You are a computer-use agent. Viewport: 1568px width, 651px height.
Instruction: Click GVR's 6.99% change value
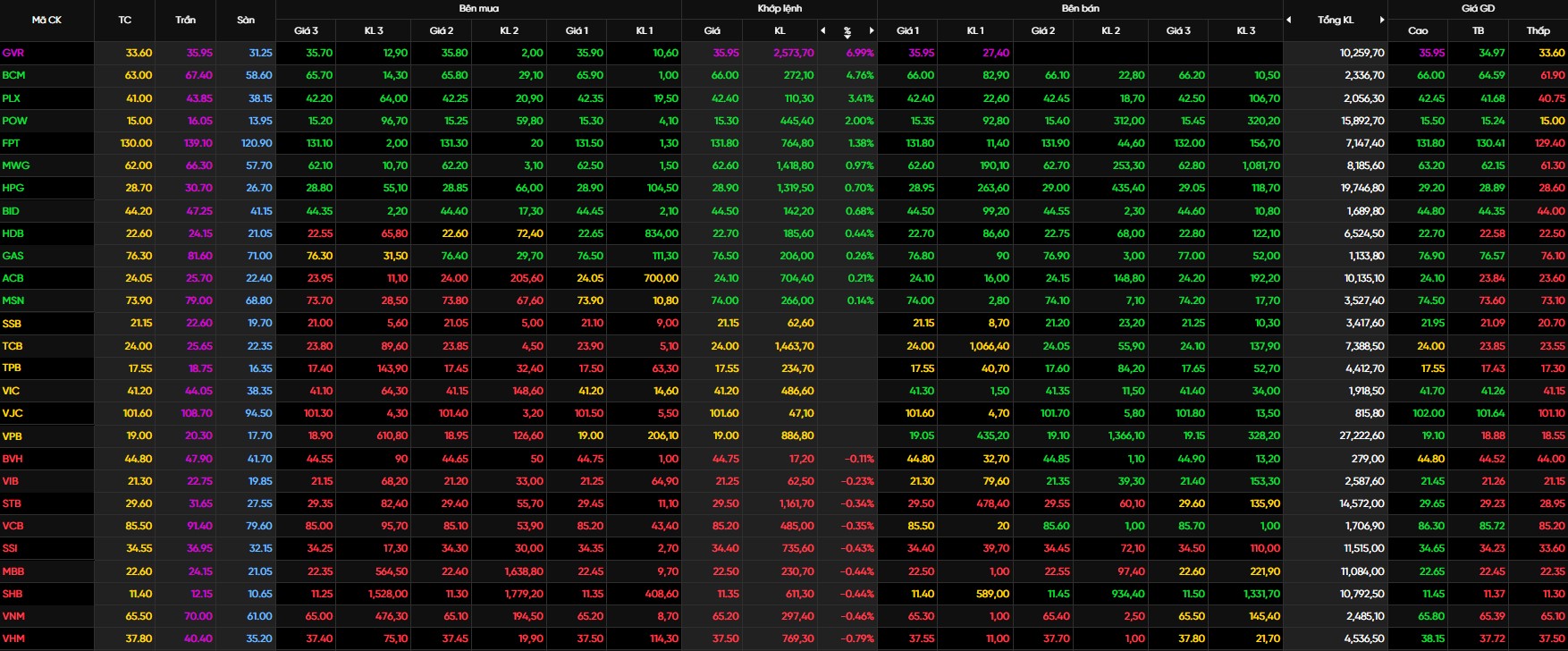click(860, 53)
